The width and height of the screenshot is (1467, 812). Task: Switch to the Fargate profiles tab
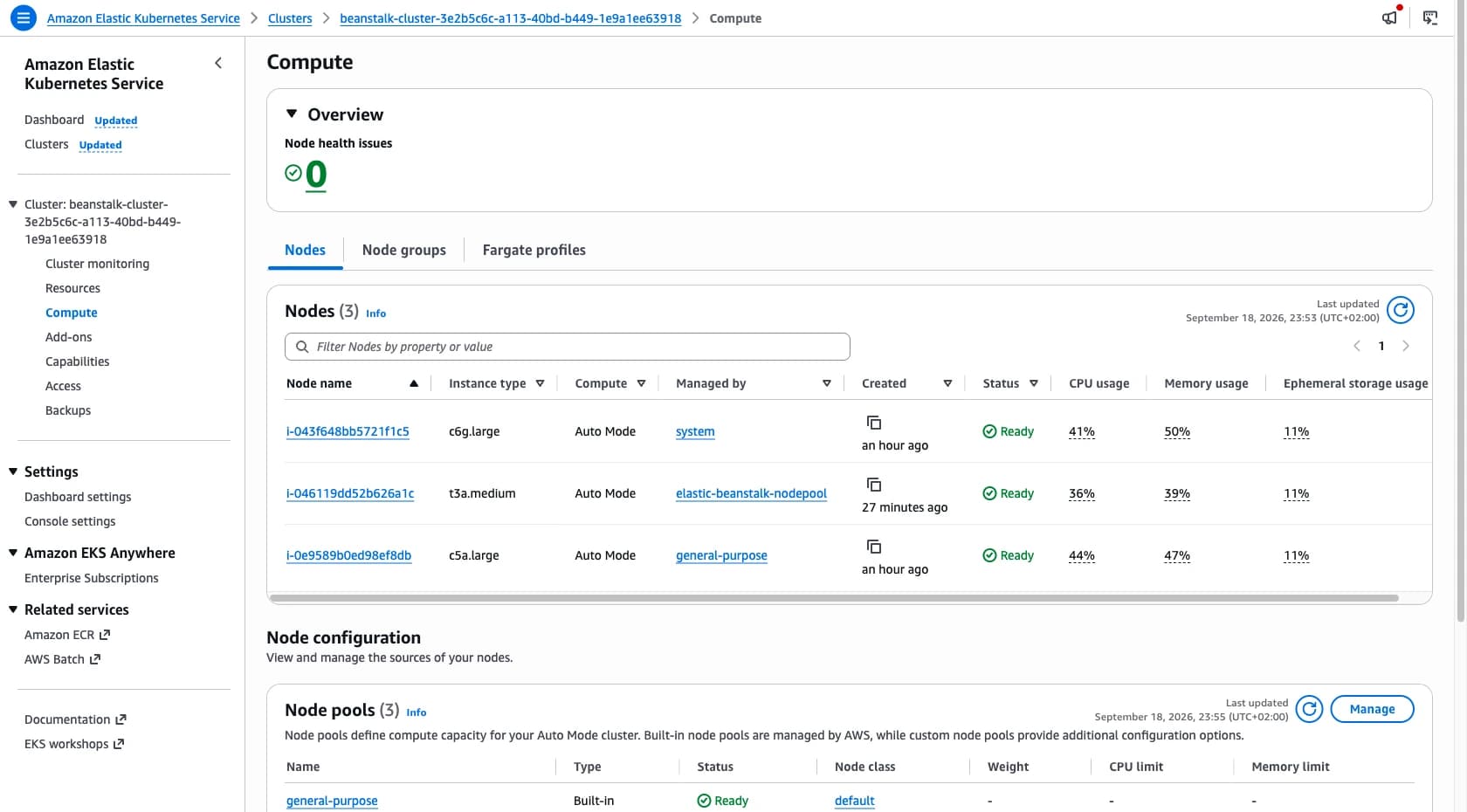coord(534,250)
